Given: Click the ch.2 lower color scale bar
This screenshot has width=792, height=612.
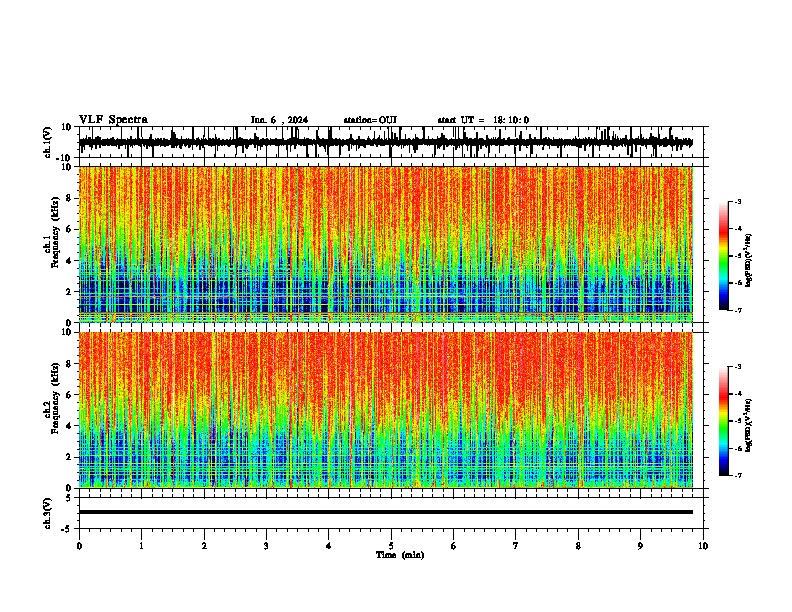Looking at the screenshot, I should pos(723,421).
